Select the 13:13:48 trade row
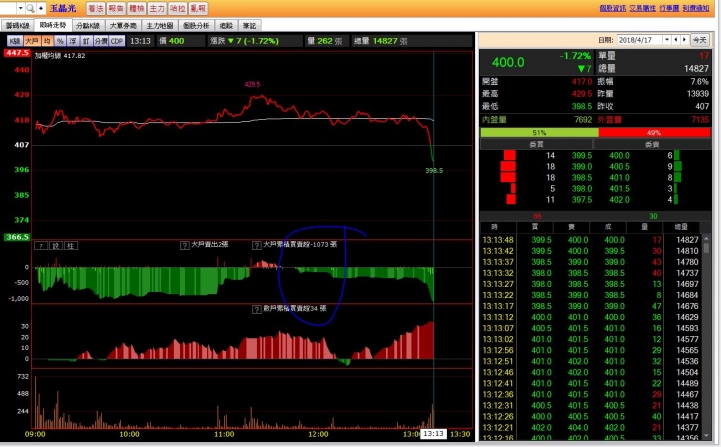Viewport: 721px width, 447px height. [x=590, y=240]
